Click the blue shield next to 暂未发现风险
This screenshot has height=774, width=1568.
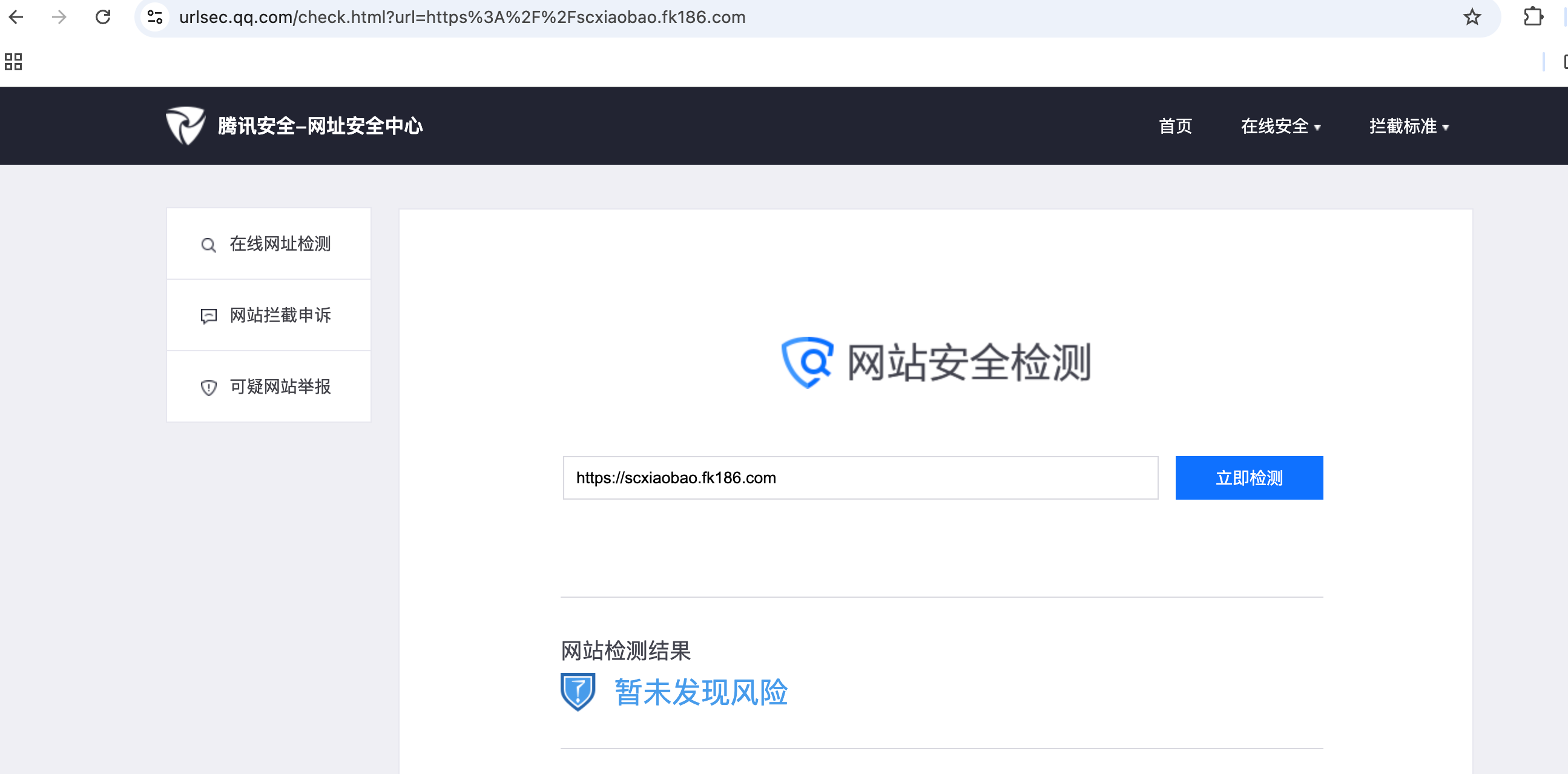coord(577,692)
